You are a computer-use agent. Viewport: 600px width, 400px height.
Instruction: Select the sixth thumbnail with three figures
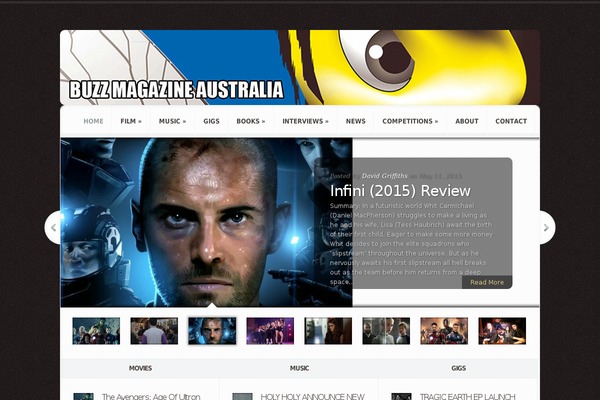pyautogui.click(x=386, y=331)
